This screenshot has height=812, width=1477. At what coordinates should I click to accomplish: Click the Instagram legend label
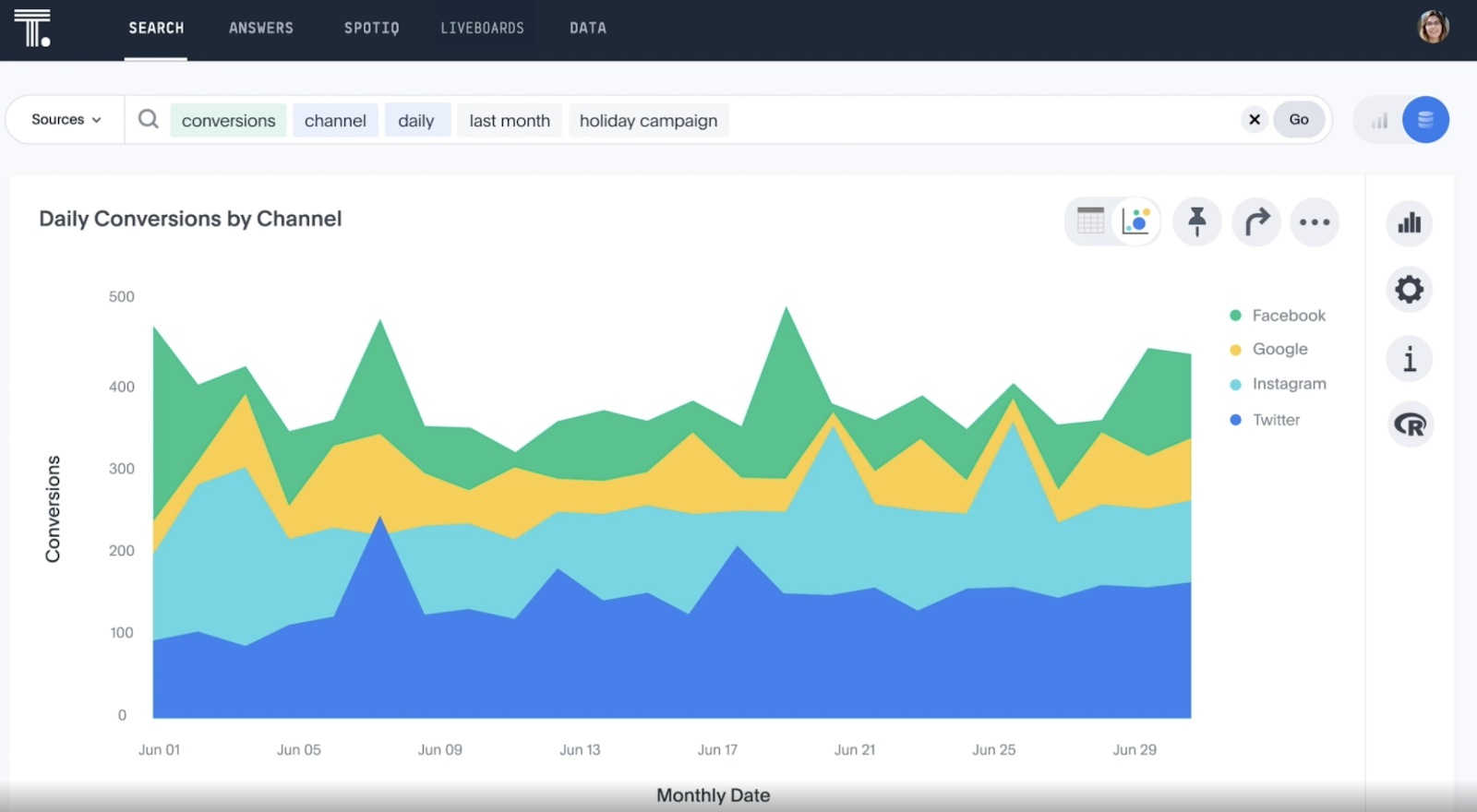(x=1290, y=384)
